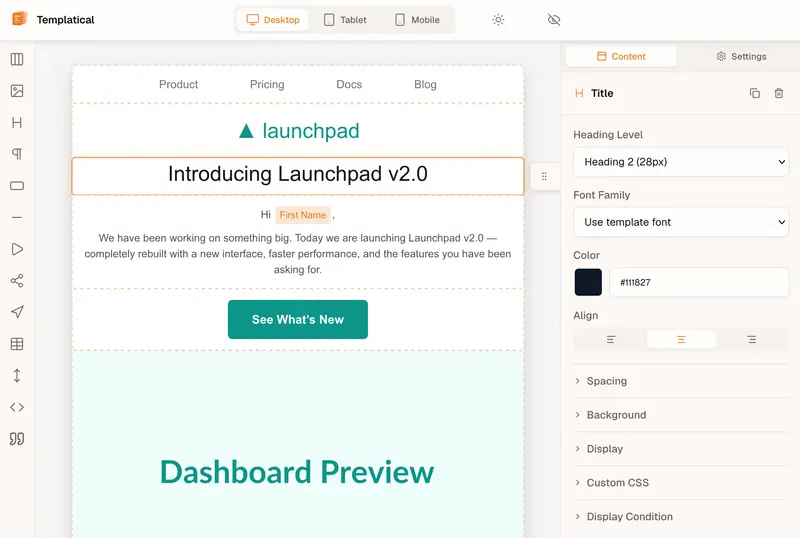The height and width of the screenshot is (538, 800).
Task: Duplicate the selected Title block
Action: click(755, 93)
